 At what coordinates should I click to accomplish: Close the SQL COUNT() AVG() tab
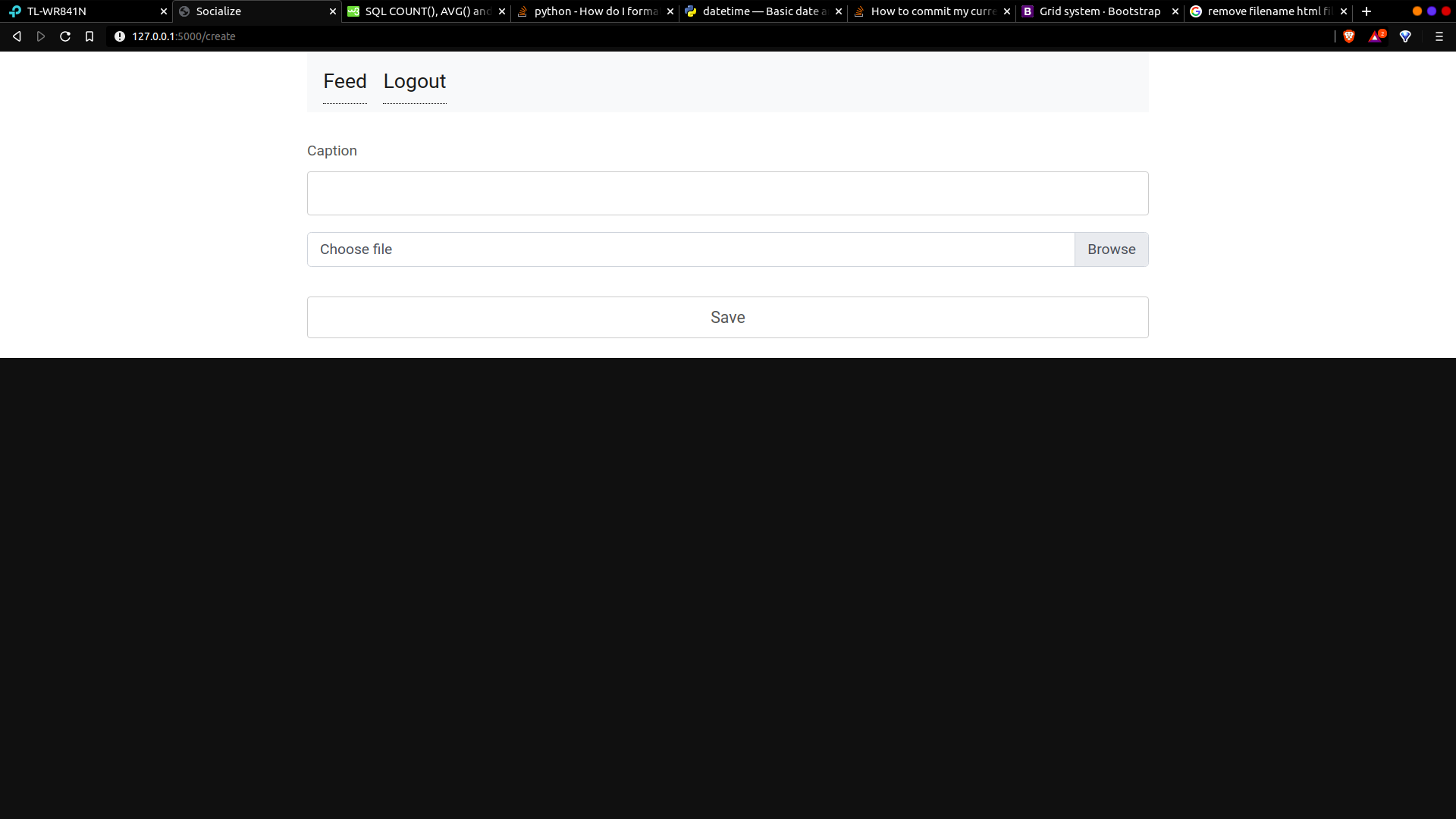[x=501, y=11]
